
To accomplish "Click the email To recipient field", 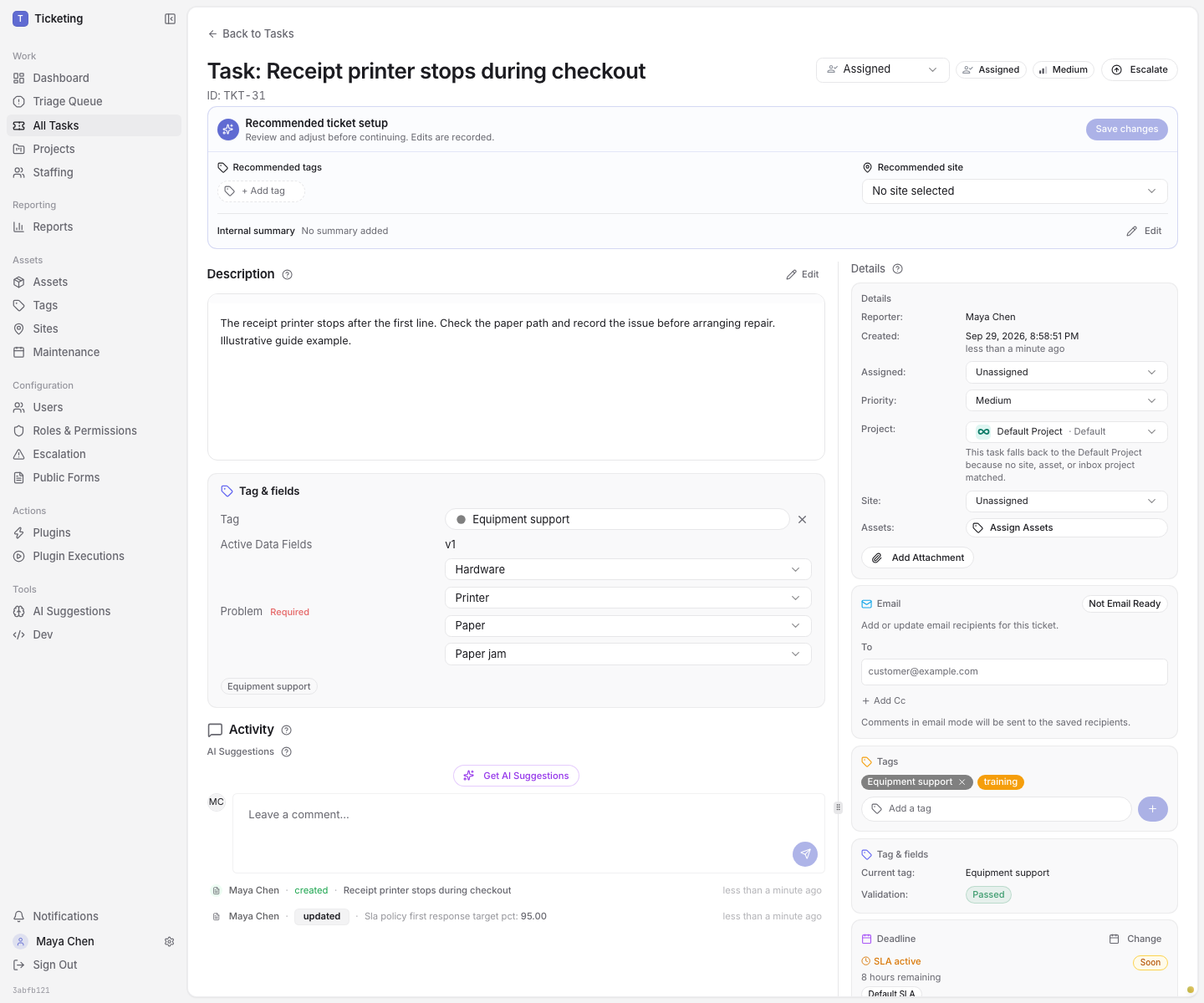I will 1014,671.
